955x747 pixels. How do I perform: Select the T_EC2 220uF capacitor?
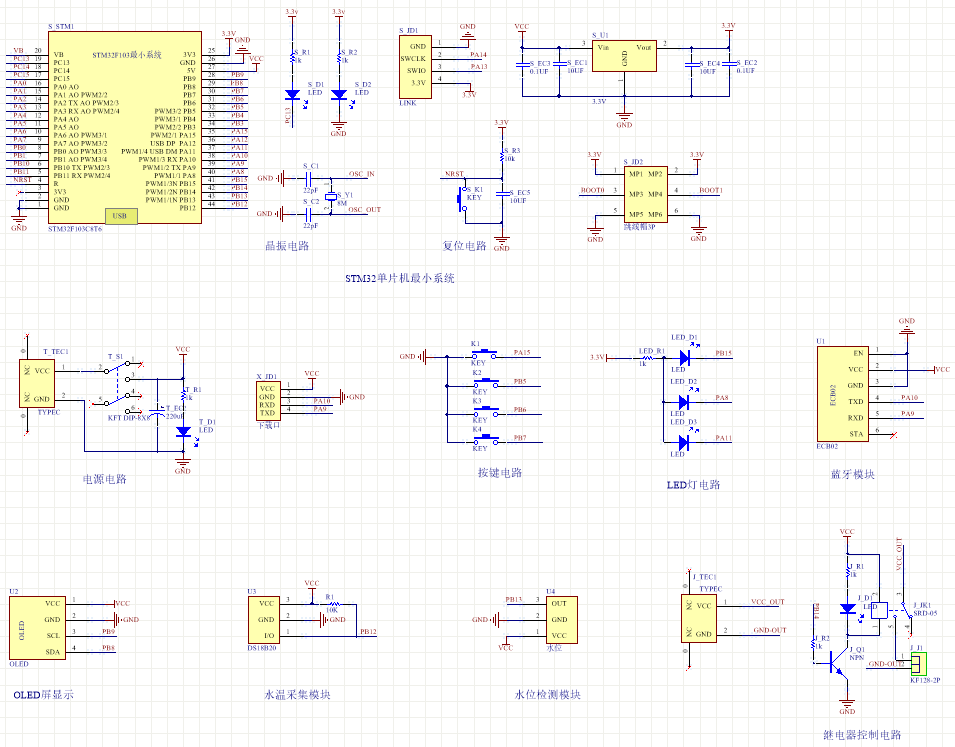[x=158, y=411]
